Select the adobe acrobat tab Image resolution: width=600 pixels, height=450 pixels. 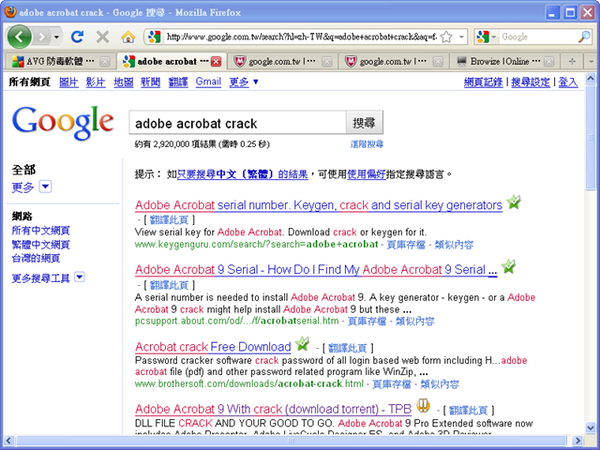[172, 61]
